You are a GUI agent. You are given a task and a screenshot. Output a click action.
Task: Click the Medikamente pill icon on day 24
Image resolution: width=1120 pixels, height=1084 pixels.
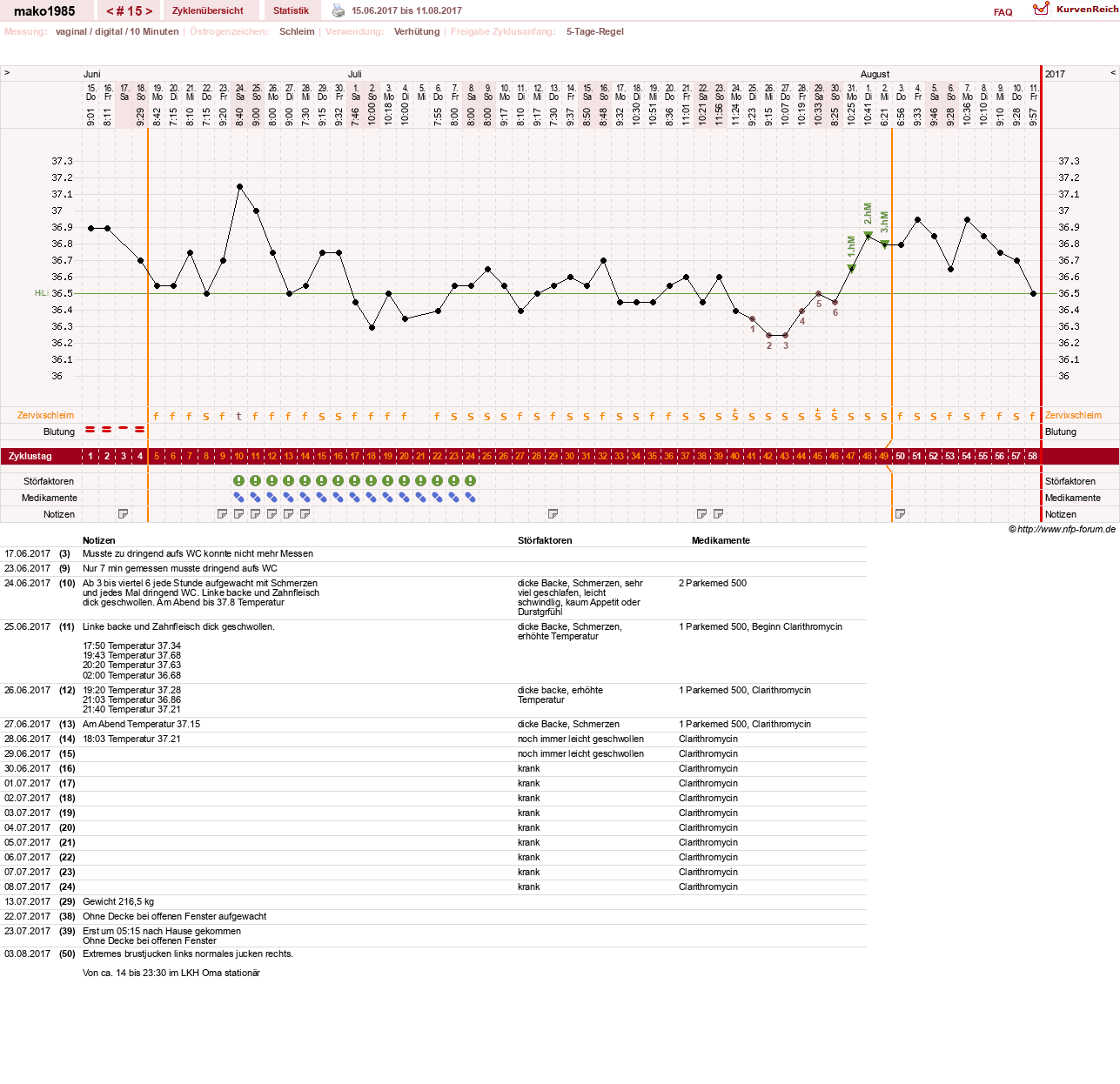click(471, 498)
